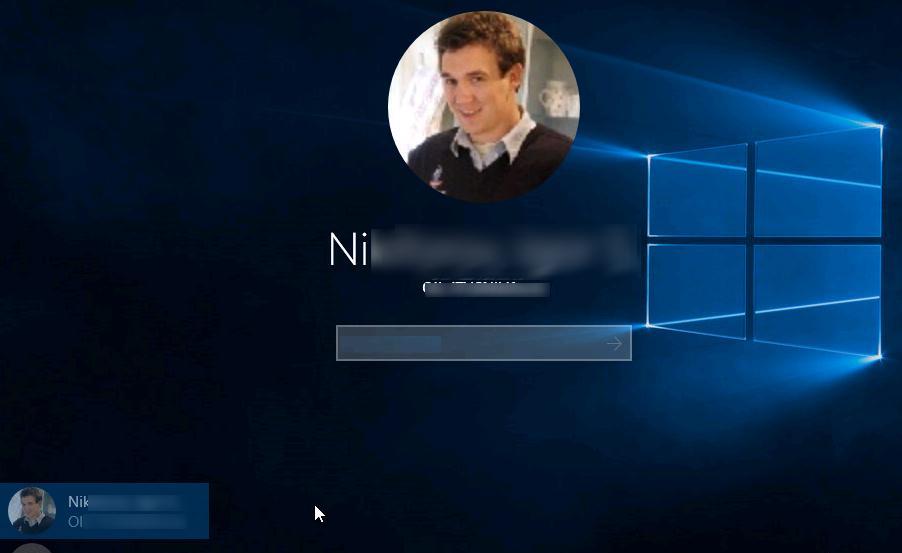Viewport: 902px width, 553px height.
Task: Click the lower-right pane of the Windows logo
Action: point(817,298)
